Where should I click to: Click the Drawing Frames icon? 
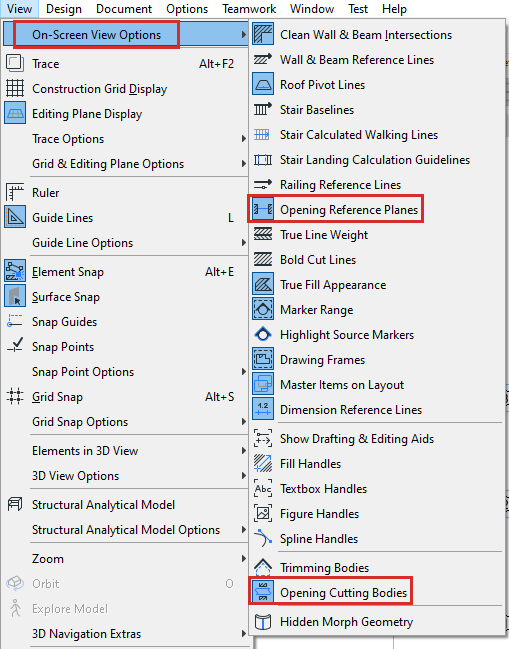pyautogui.click(x=263, y=359)
